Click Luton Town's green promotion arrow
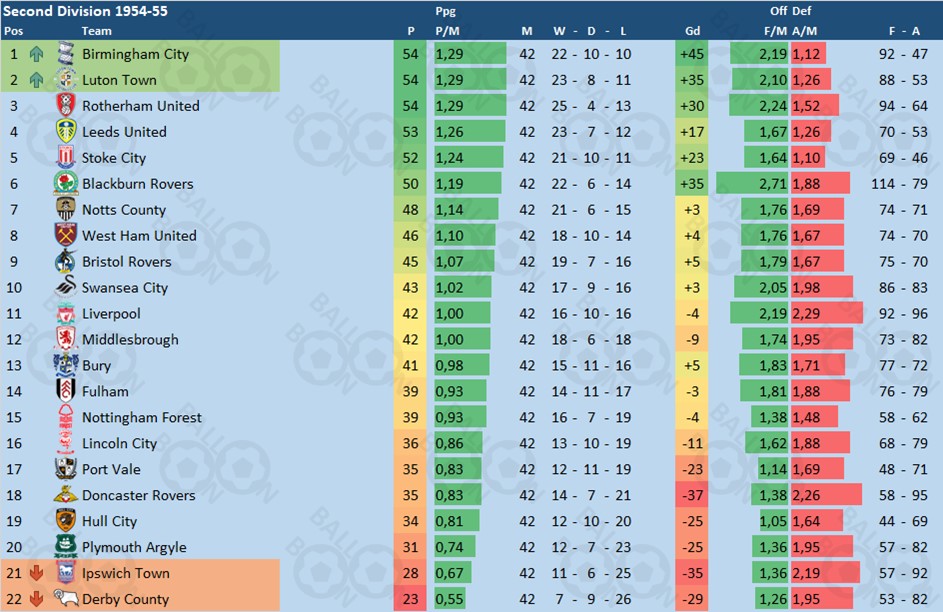 pos(37,80)
